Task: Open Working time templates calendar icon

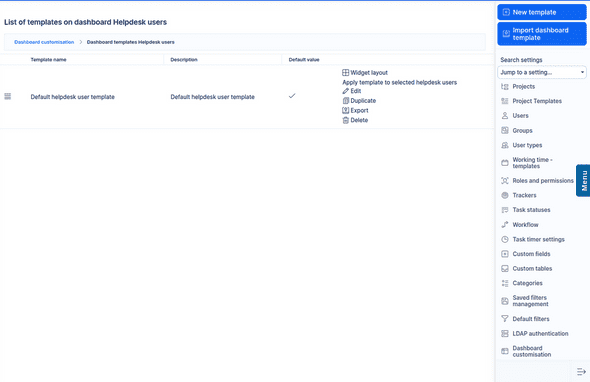Action: [505, 163]
